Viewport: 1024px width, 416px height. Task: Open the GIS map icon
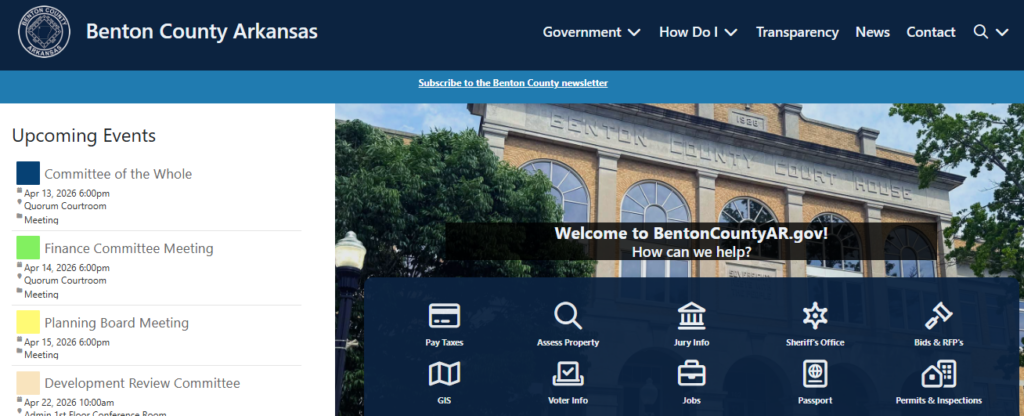(x=444, y=375)
